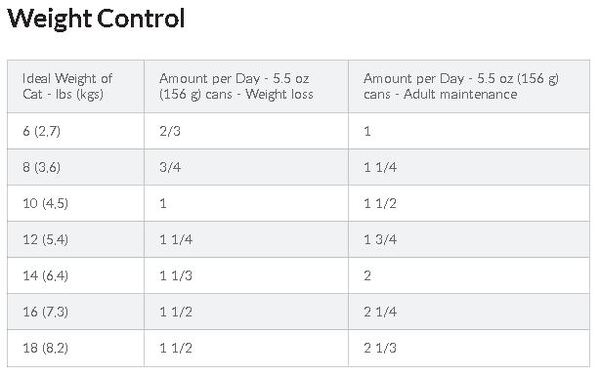Click the Adult maintenance column header
The height and width of the screenshot is (377, 600).
coord(461,86)
